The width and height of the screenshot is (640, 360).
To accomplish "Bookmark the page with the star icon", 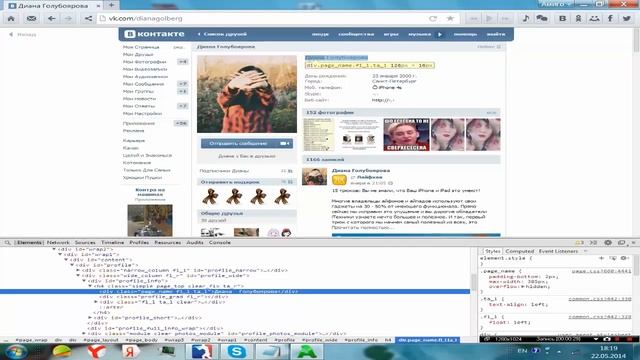I will 450,18.
